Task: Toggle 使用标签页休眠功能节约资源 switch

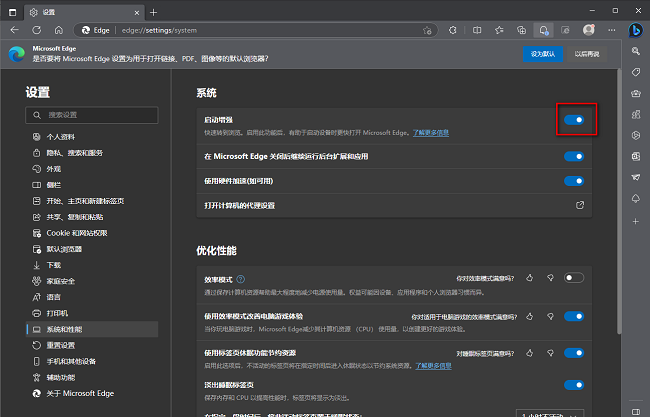Action: (x=574, y=353)
